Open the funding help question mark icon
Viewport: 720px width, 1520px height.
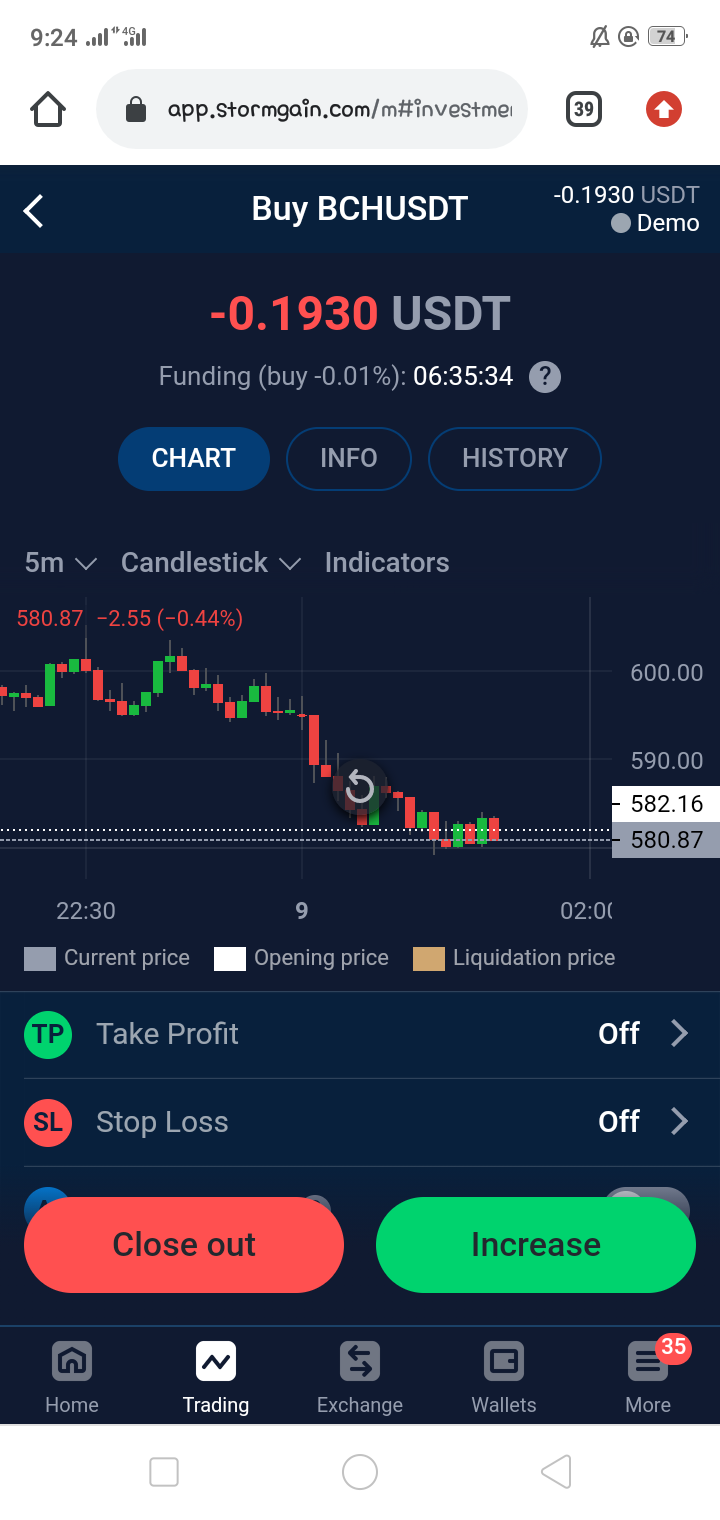click(x=544, y=377)
